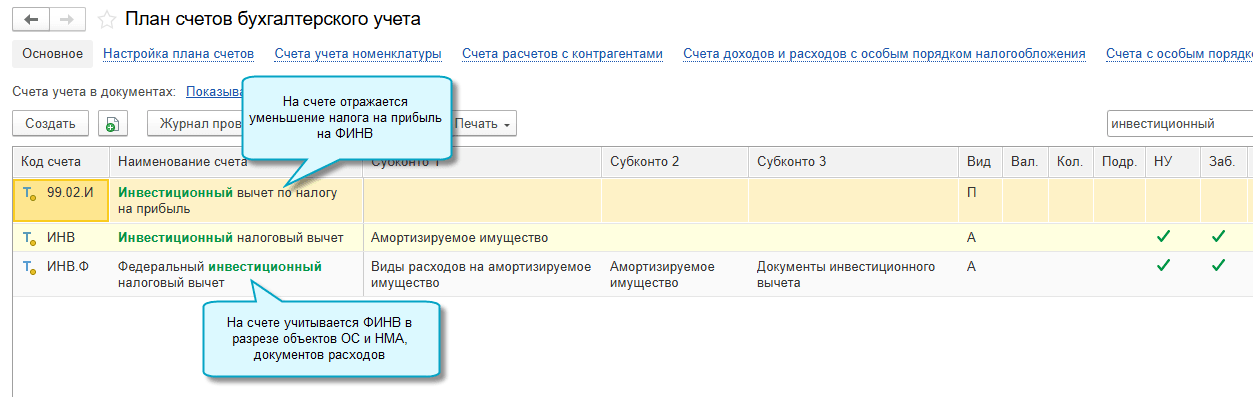Click account icon in ИНВ row
Viewport: 1253px width, 397px height.
30,238
